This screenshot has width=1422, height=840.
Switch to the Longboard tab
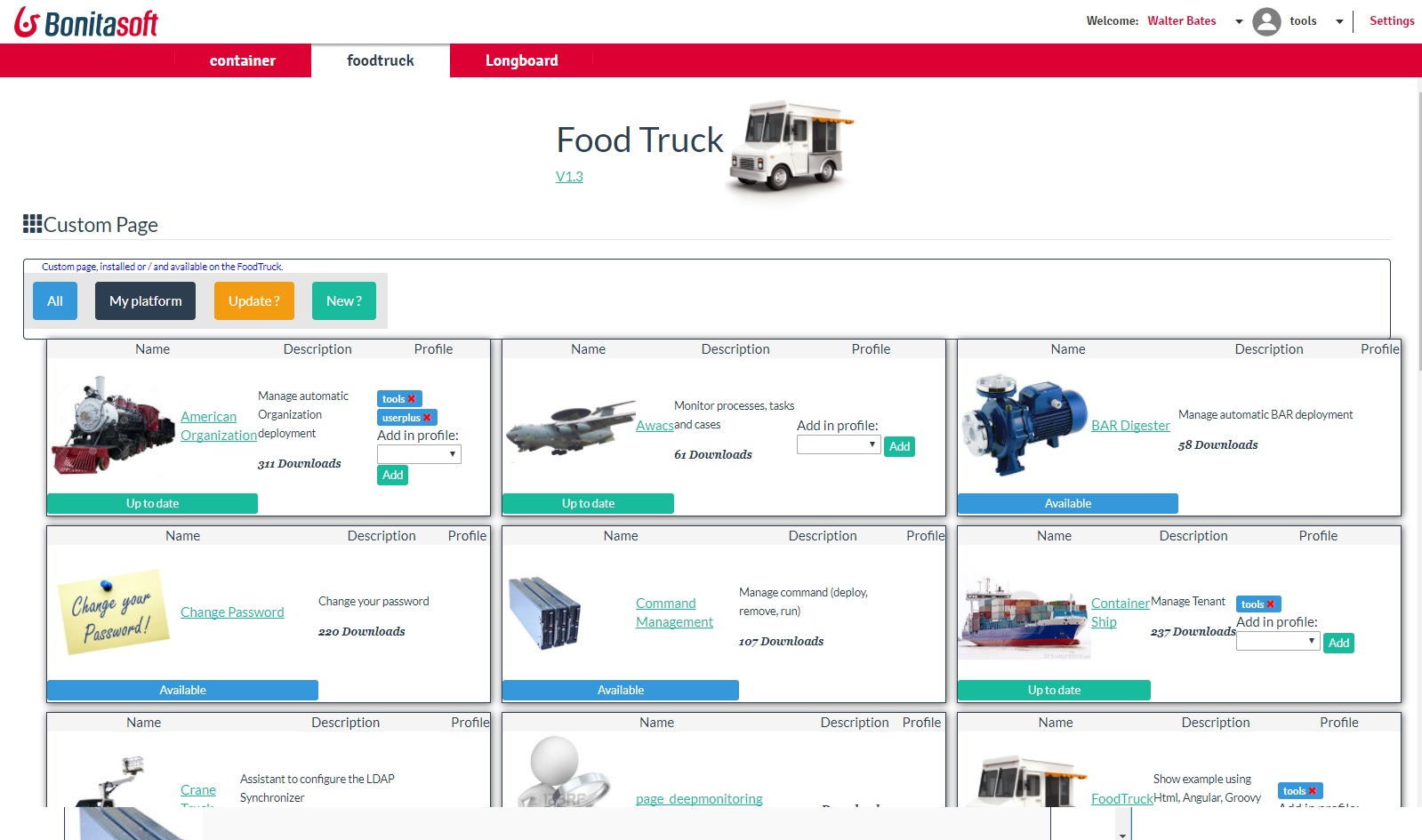coord(521,60)
